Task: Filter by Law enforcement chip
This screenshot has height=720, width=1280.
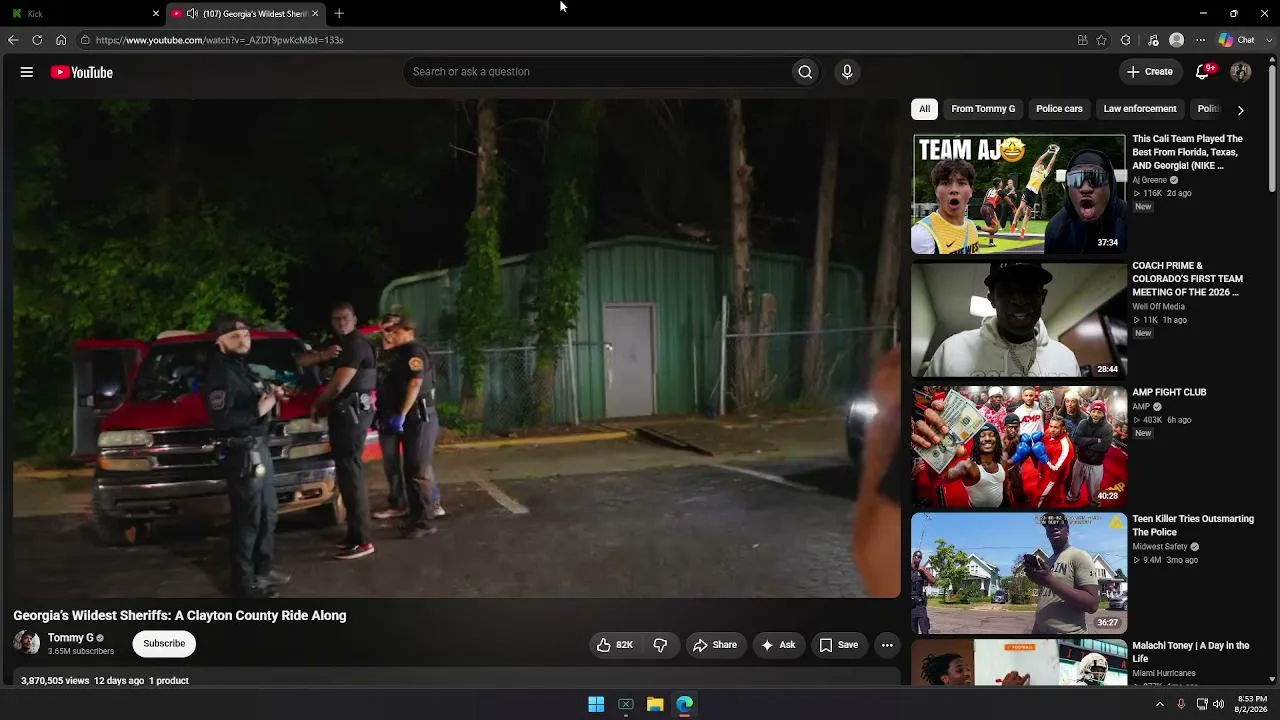Action: (1140, 109)
